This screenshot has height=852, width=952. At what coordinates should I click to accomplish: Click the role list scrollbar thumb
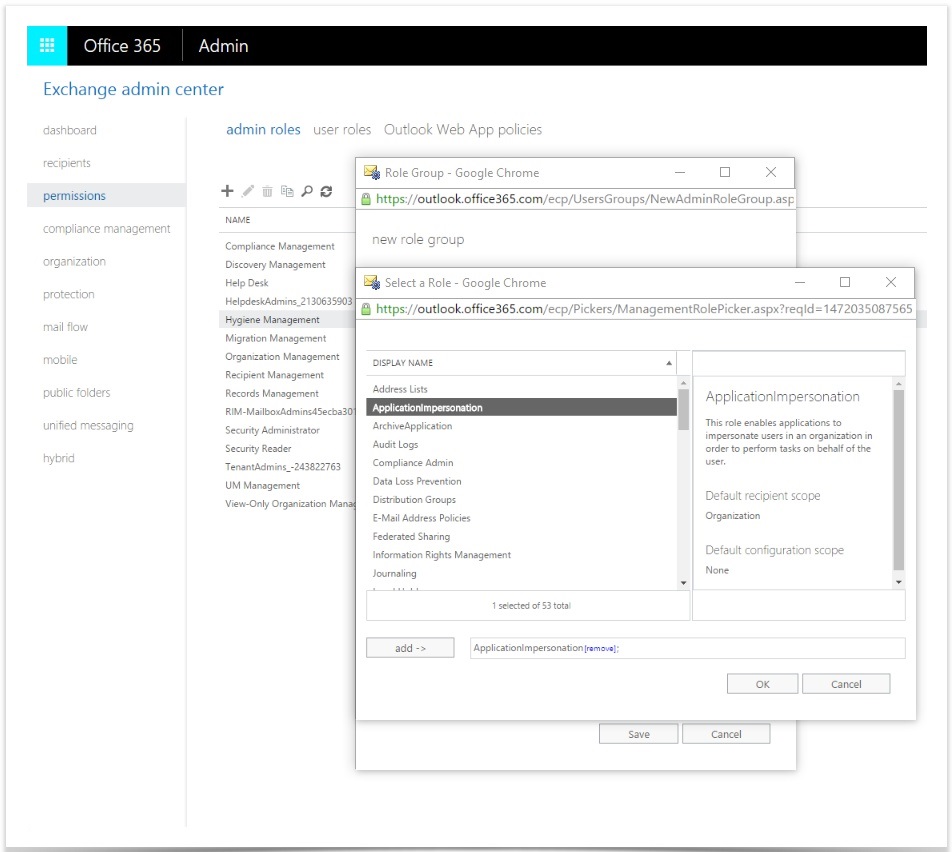[684, 409]
